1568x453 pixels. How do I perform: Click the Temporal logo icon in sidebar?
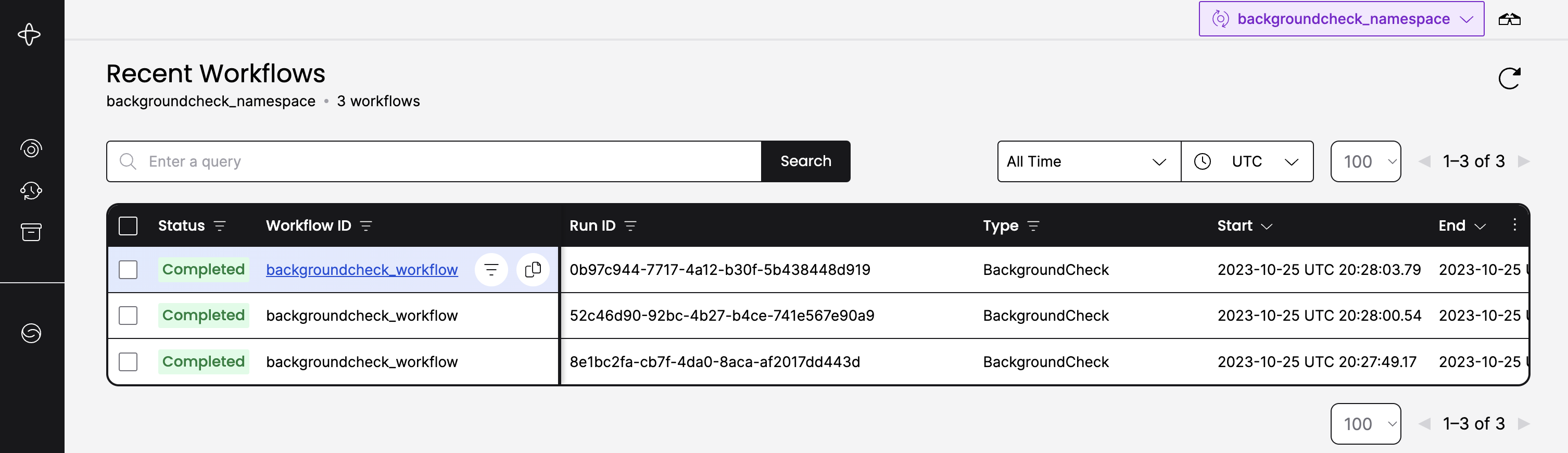coord(29,34)
